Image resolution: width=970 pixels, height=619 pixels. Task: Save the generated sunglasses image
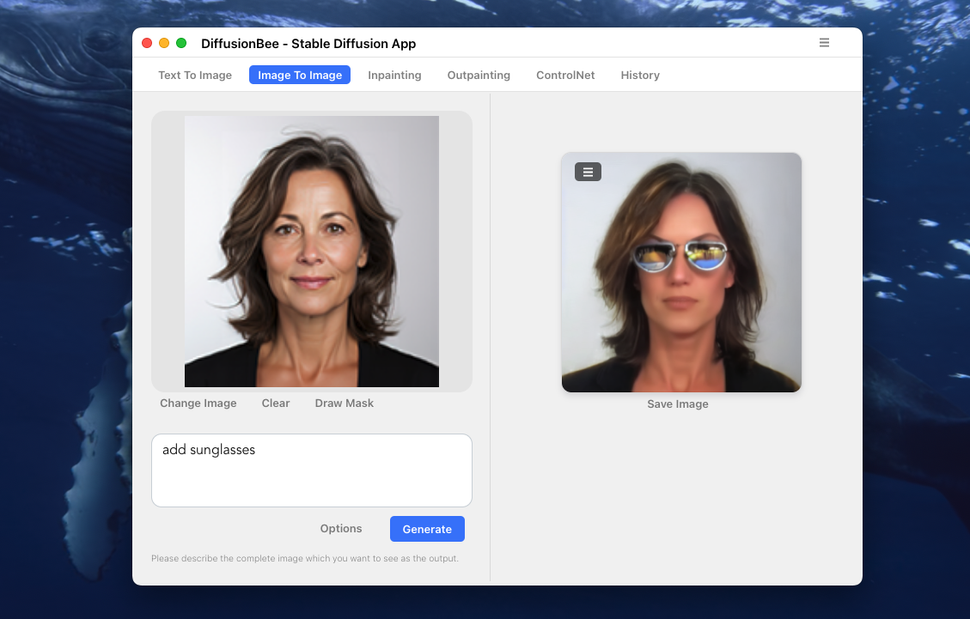coord(677,404)
